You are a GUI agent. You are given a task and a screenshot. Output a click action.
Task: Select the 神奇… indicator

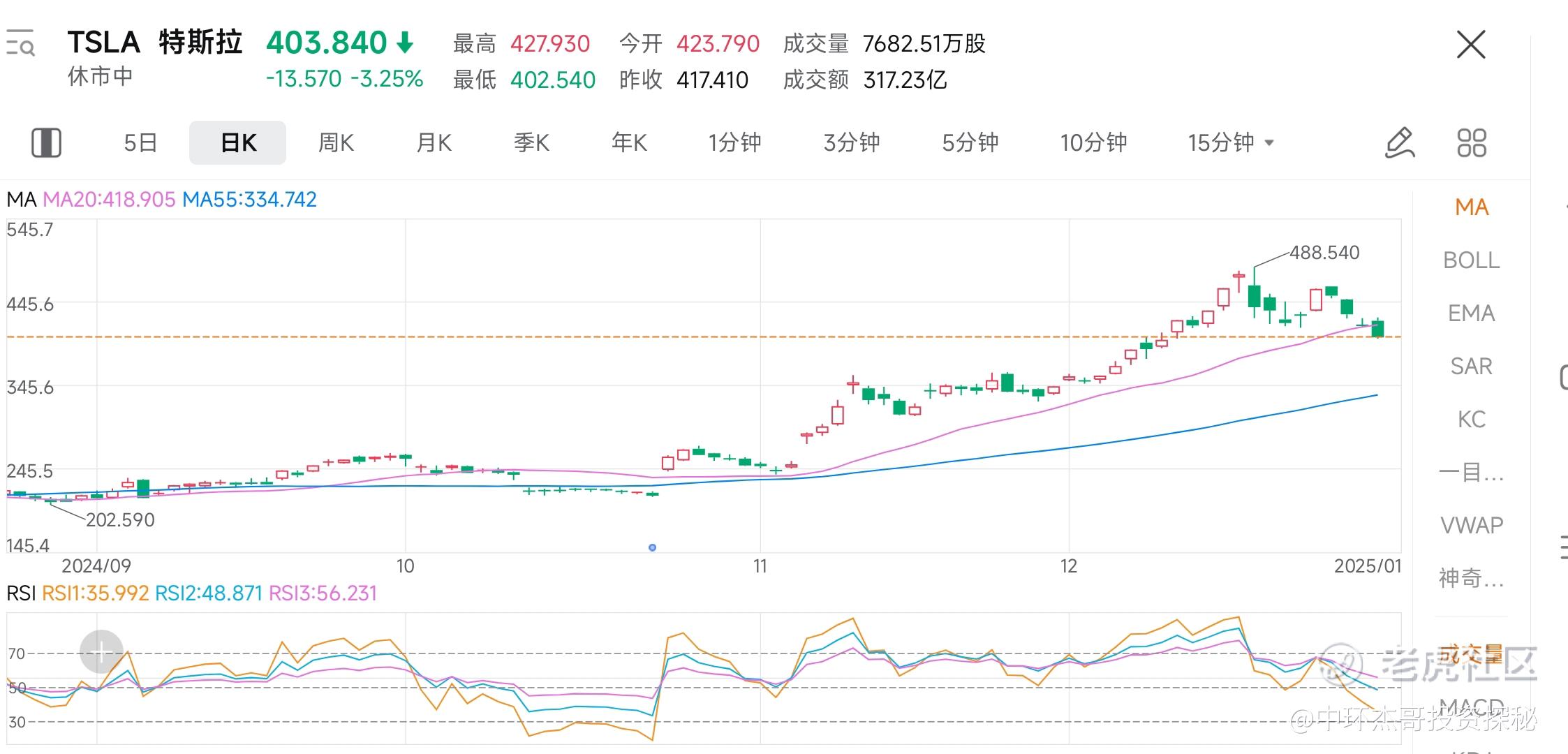[x=1472, y=578]
